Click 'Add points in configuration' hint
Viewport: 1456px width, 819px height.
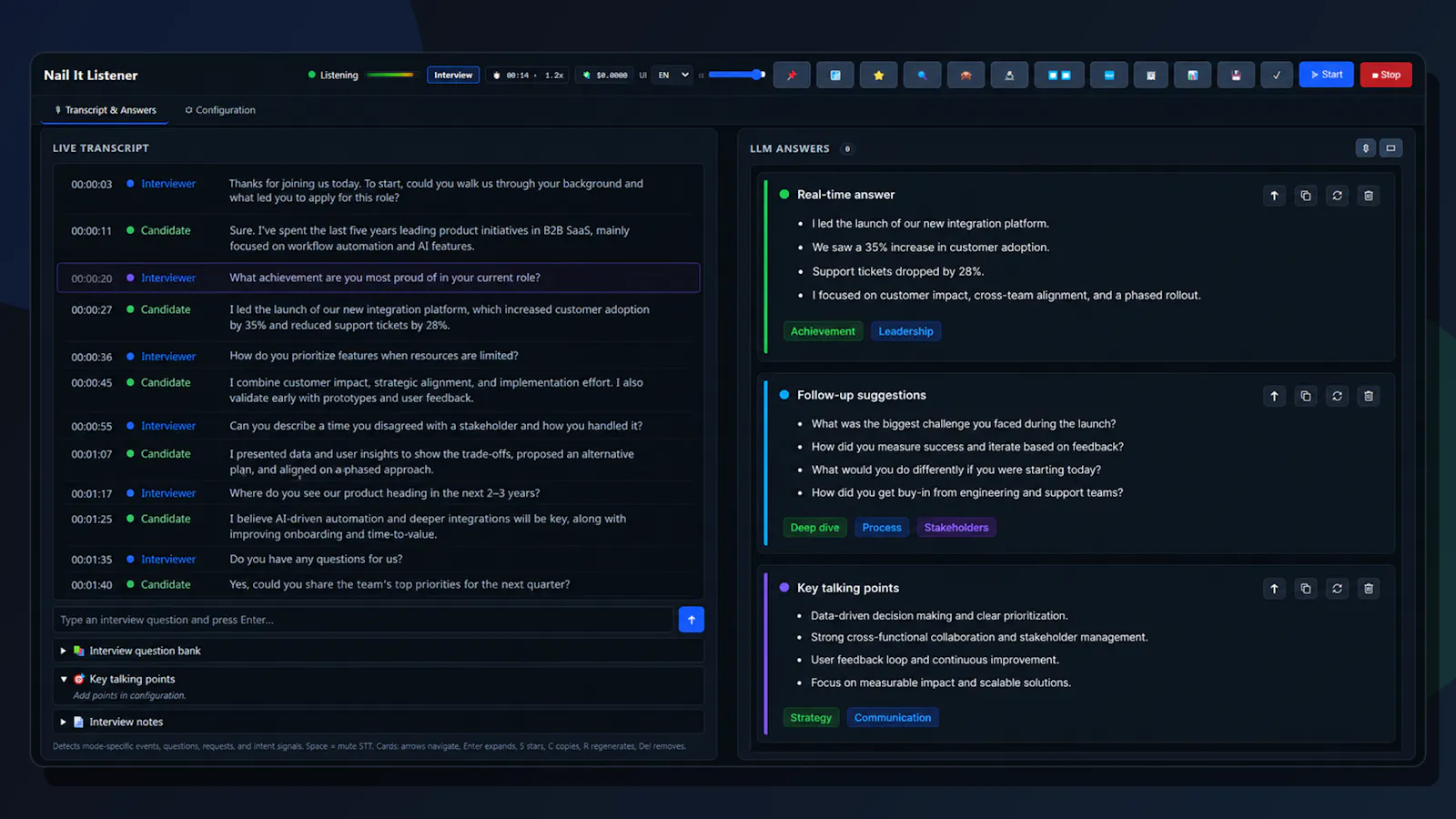(x=129, y=695)
